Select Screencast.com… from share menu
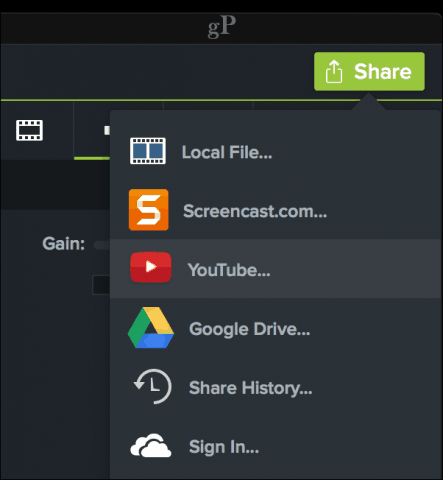This screenshot has width=443, height=480. click(x=255, y=211)
